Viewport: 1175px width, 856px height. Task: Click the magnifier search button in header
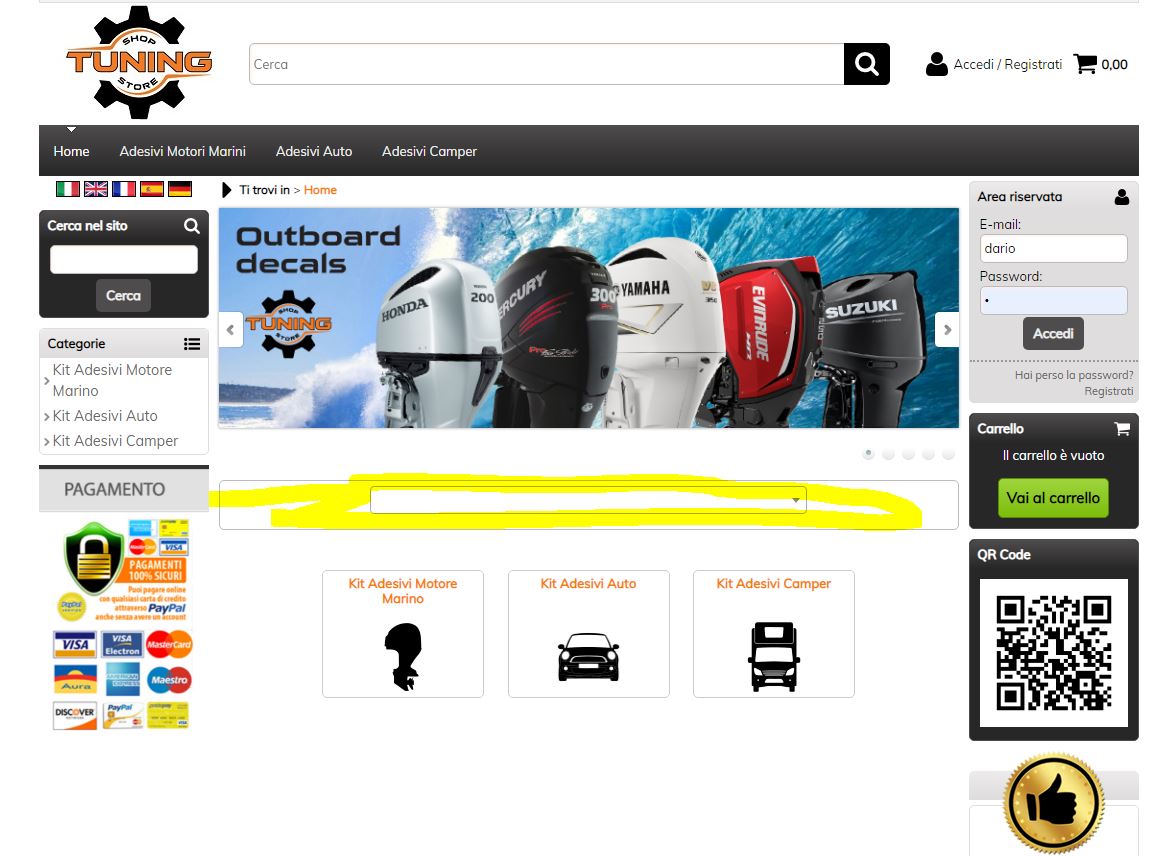[x=866, y=64]
